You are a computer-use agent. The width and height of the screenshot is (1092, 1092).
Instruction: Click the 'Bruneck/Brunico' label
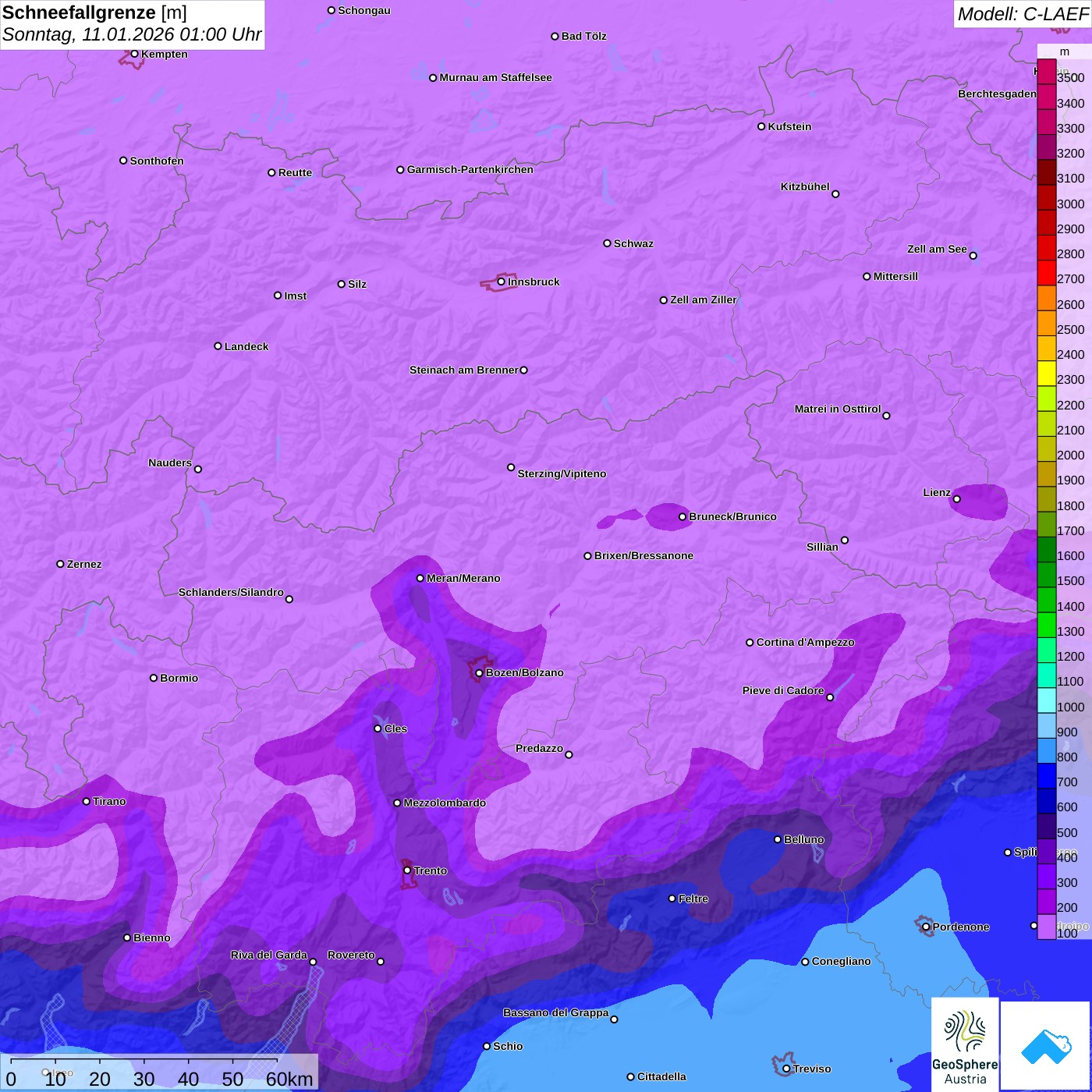(732, 516)
